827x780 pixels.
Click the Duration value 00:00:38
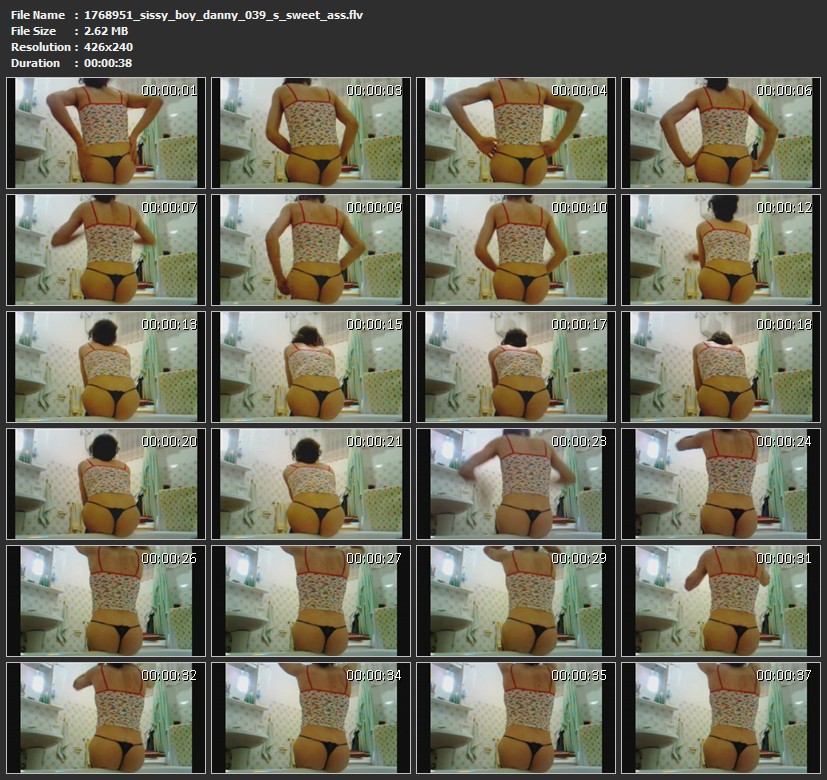pyautogui.click(x=108, y=63)
